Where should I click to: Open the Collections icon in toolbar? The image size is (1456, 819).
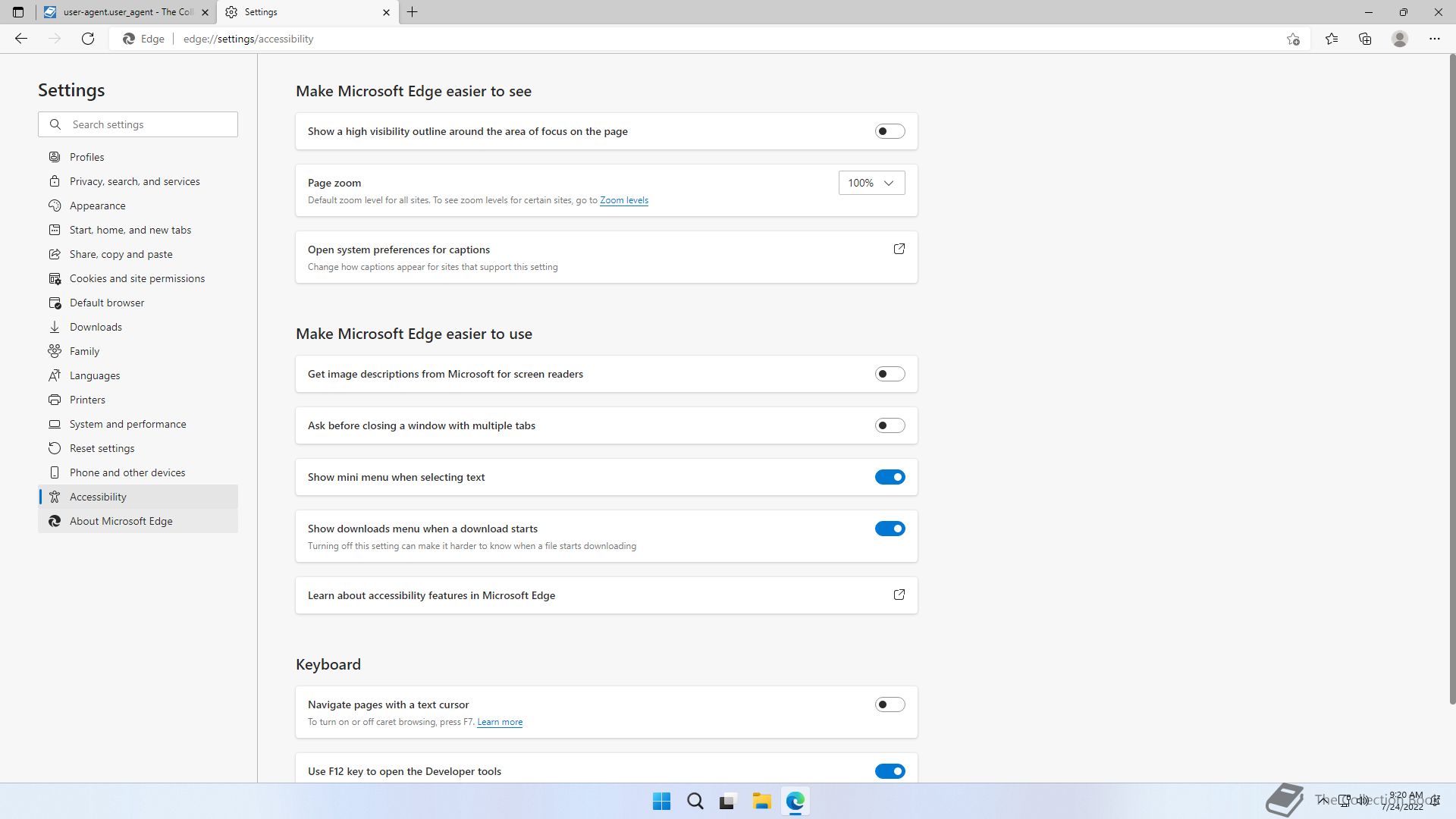point(1365,39)
